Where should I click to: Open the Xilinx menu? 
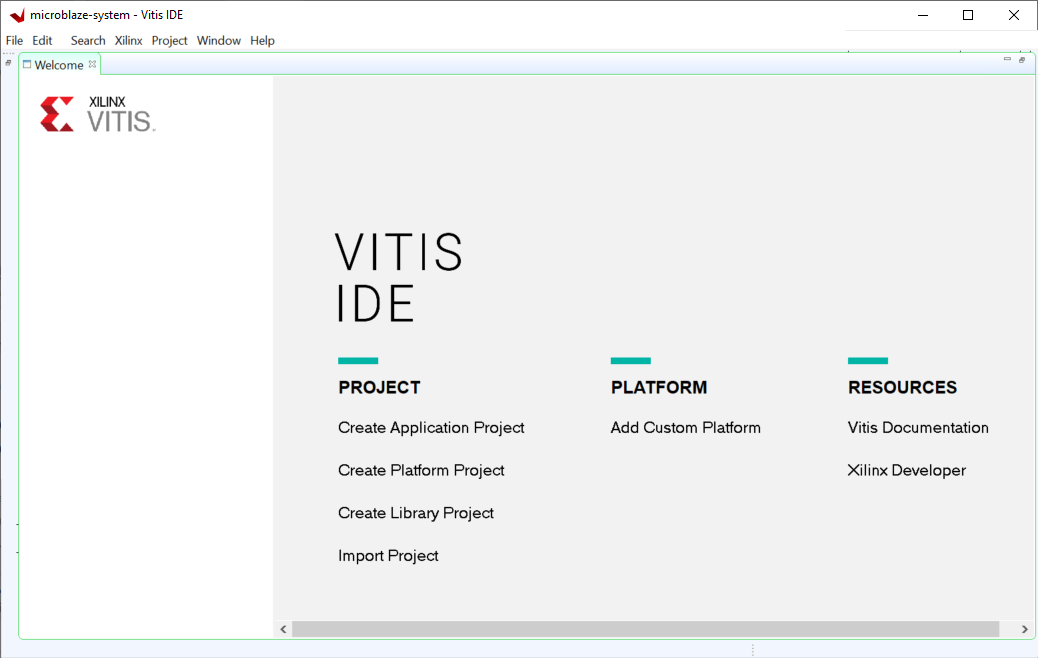click(x=128, y=40)
